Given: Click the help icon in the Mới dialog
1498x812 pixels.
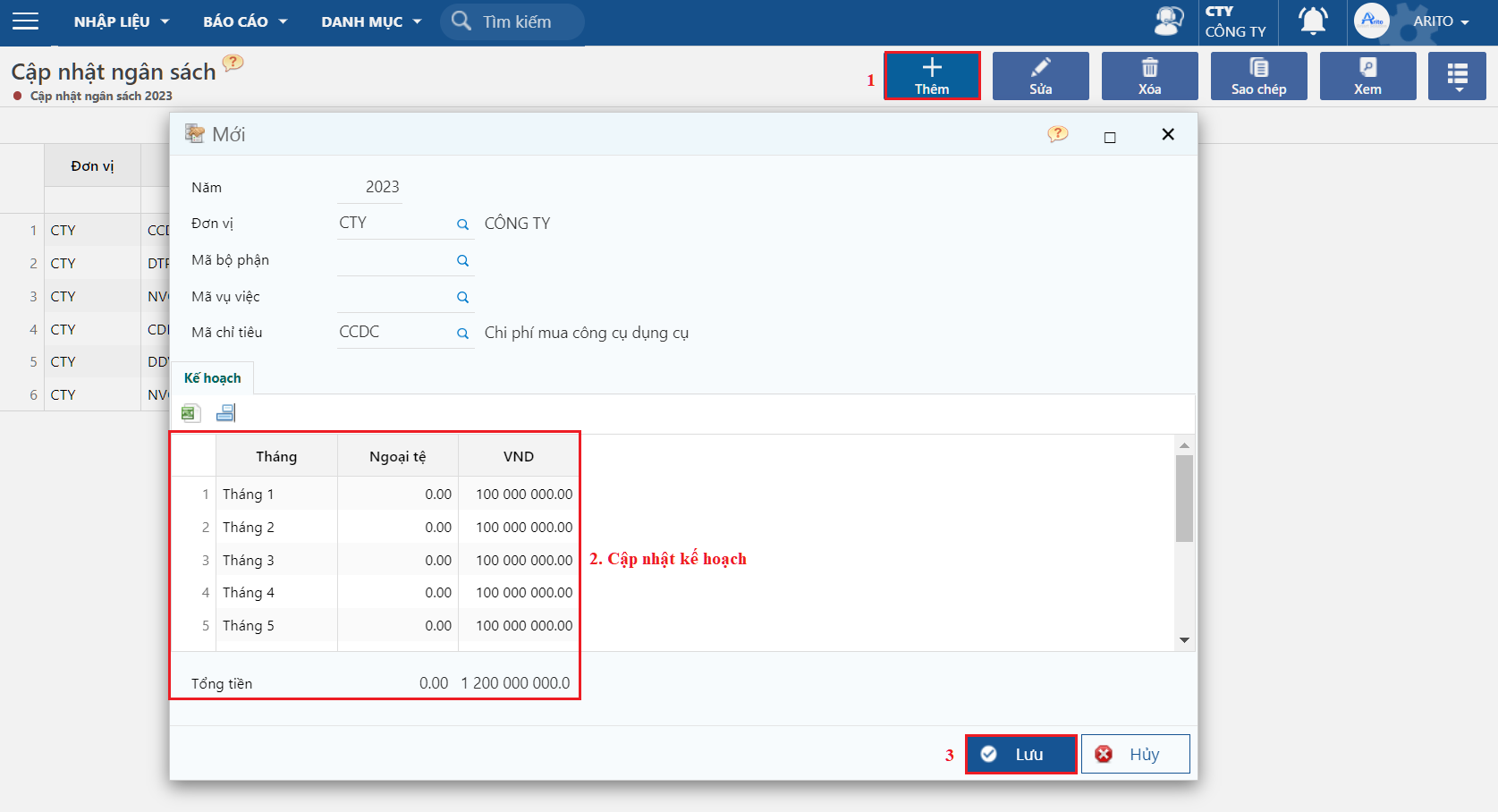Looking at the screenshot, I should pyautogui.click(x=1058, y=135).
